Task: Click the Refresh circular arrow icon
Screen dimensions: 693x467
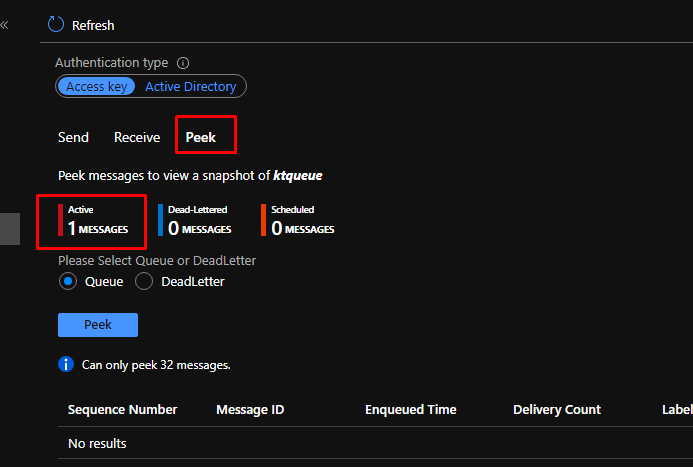Action: pos(56,24)
